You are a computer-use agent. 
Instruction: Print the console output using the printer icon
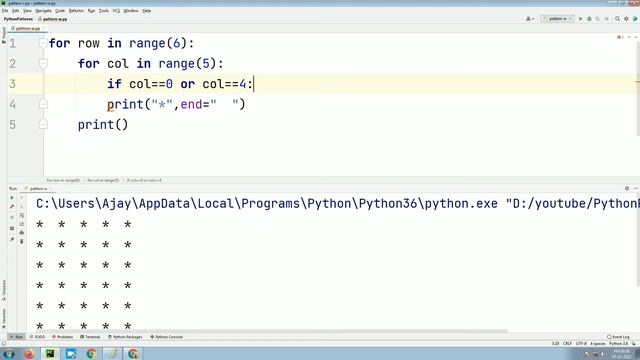[22, 233]
